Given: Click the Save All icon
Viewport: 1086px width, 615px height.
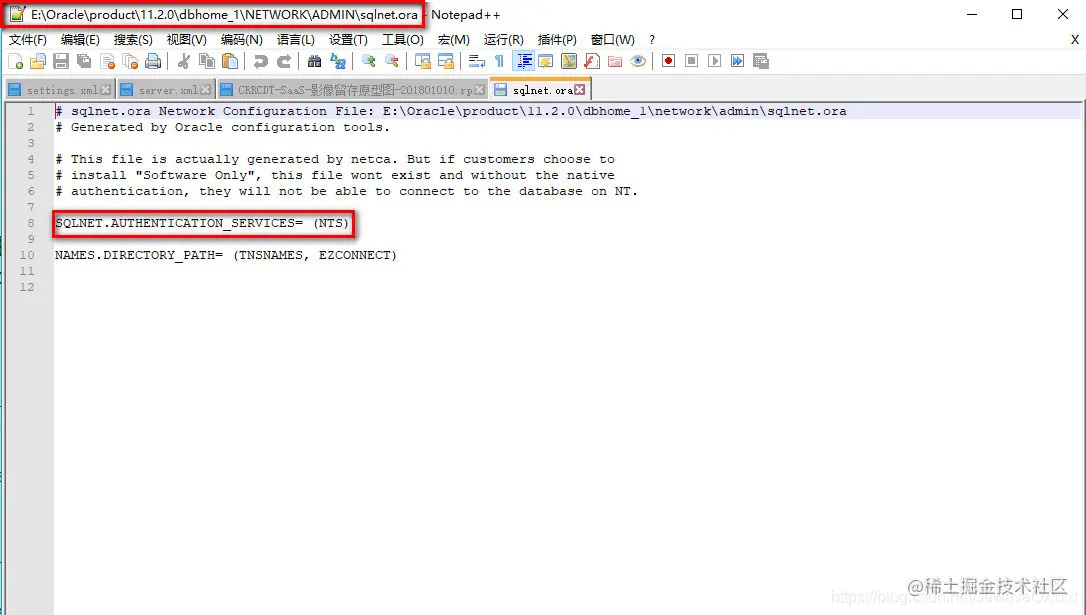Looking at the screenshot, I should pos(84,62).
